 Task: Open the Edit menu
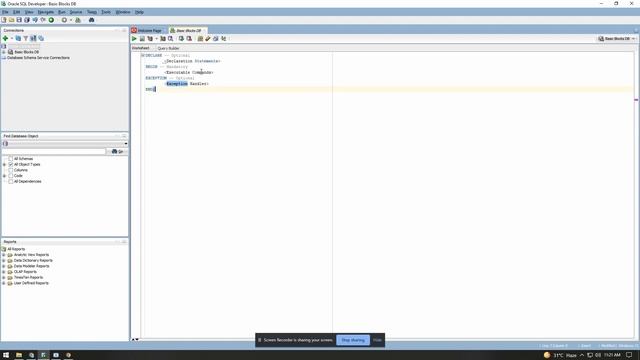click(x=16, y=12)
